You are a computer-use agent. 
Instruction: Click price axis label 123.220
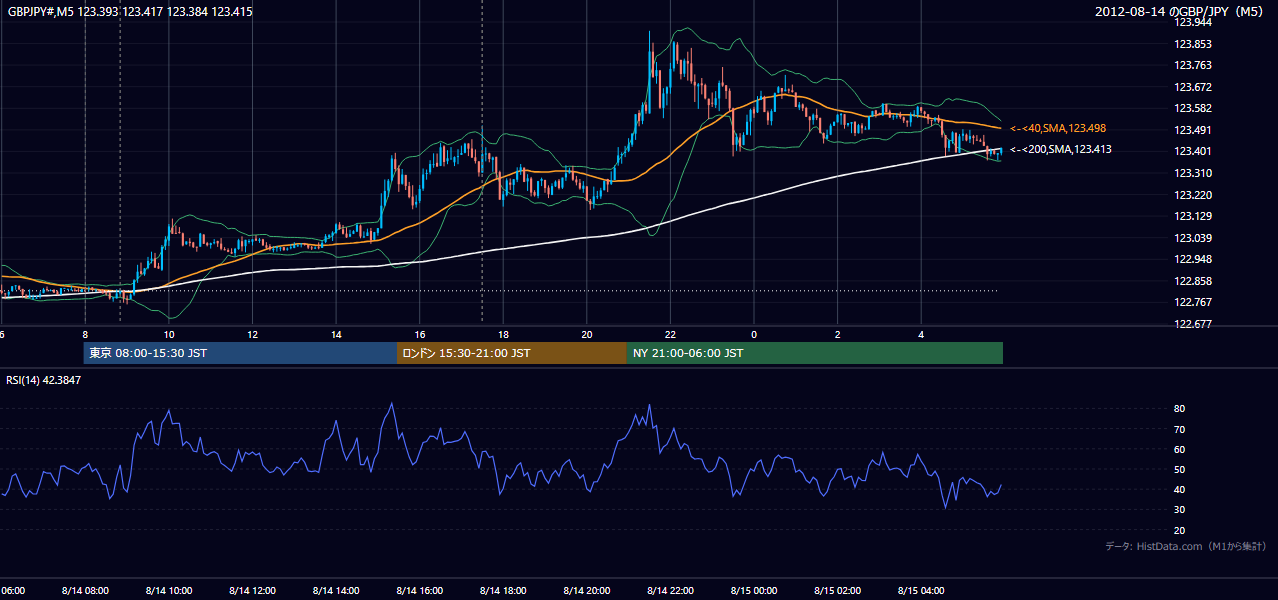tap(1192, 195)
